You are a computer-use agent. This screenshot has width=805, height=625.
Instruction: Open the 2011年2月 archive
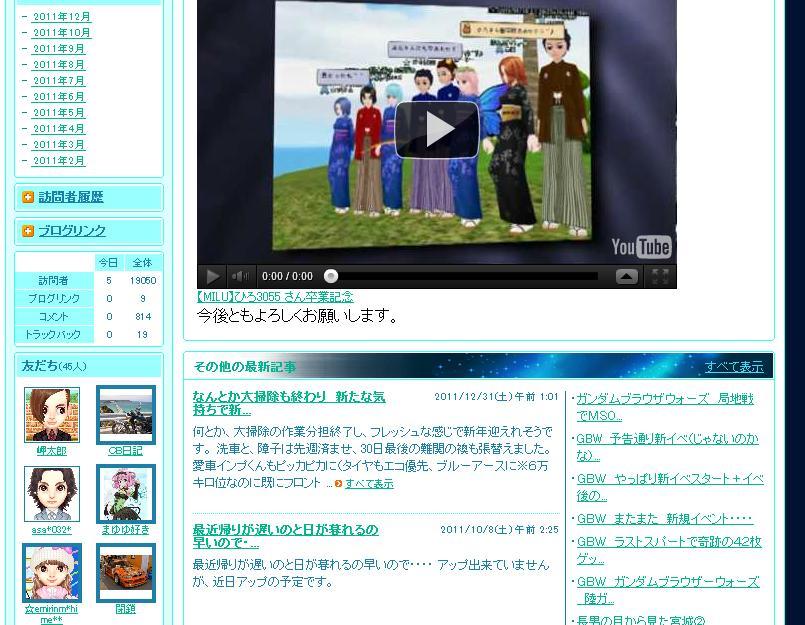click(59, 160)
